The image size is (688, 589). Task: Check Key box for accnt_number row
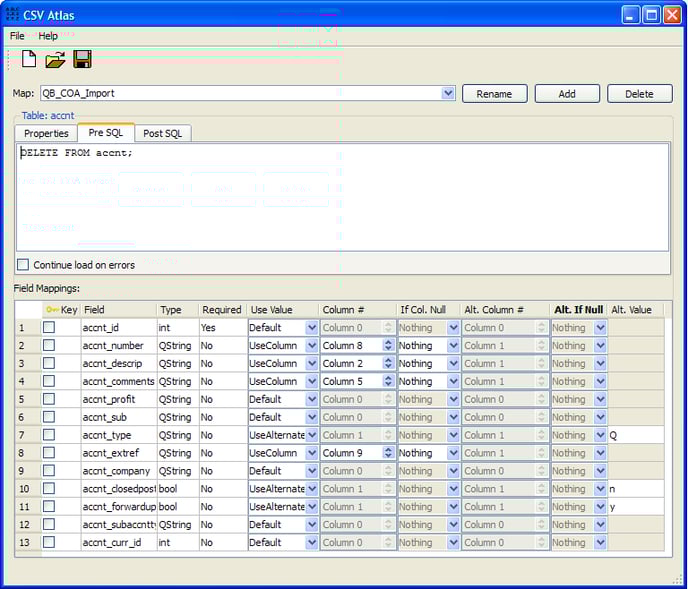pyautogui.click(x=49, y=345)
